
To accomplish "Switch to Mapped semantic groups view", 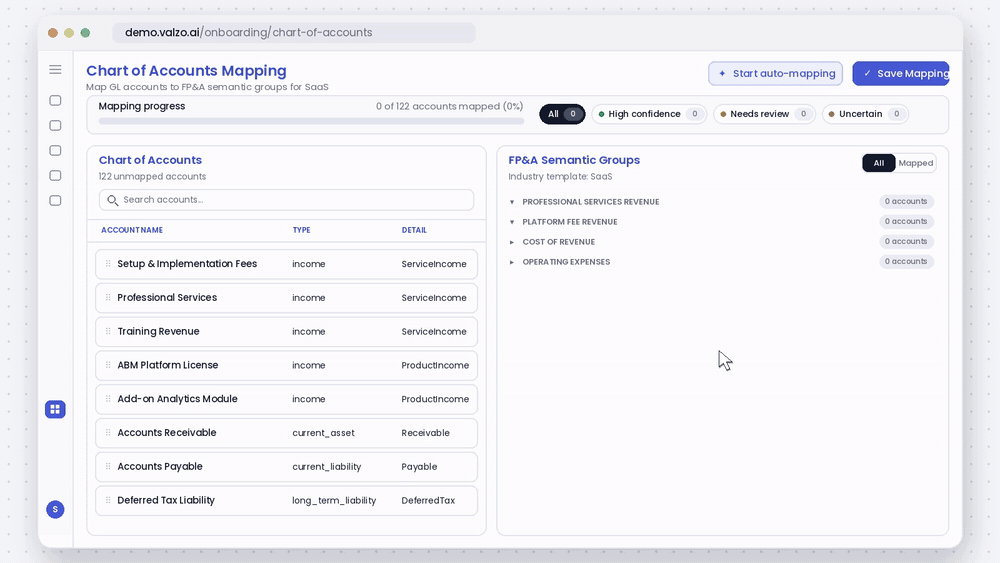I will pos(915,163).
